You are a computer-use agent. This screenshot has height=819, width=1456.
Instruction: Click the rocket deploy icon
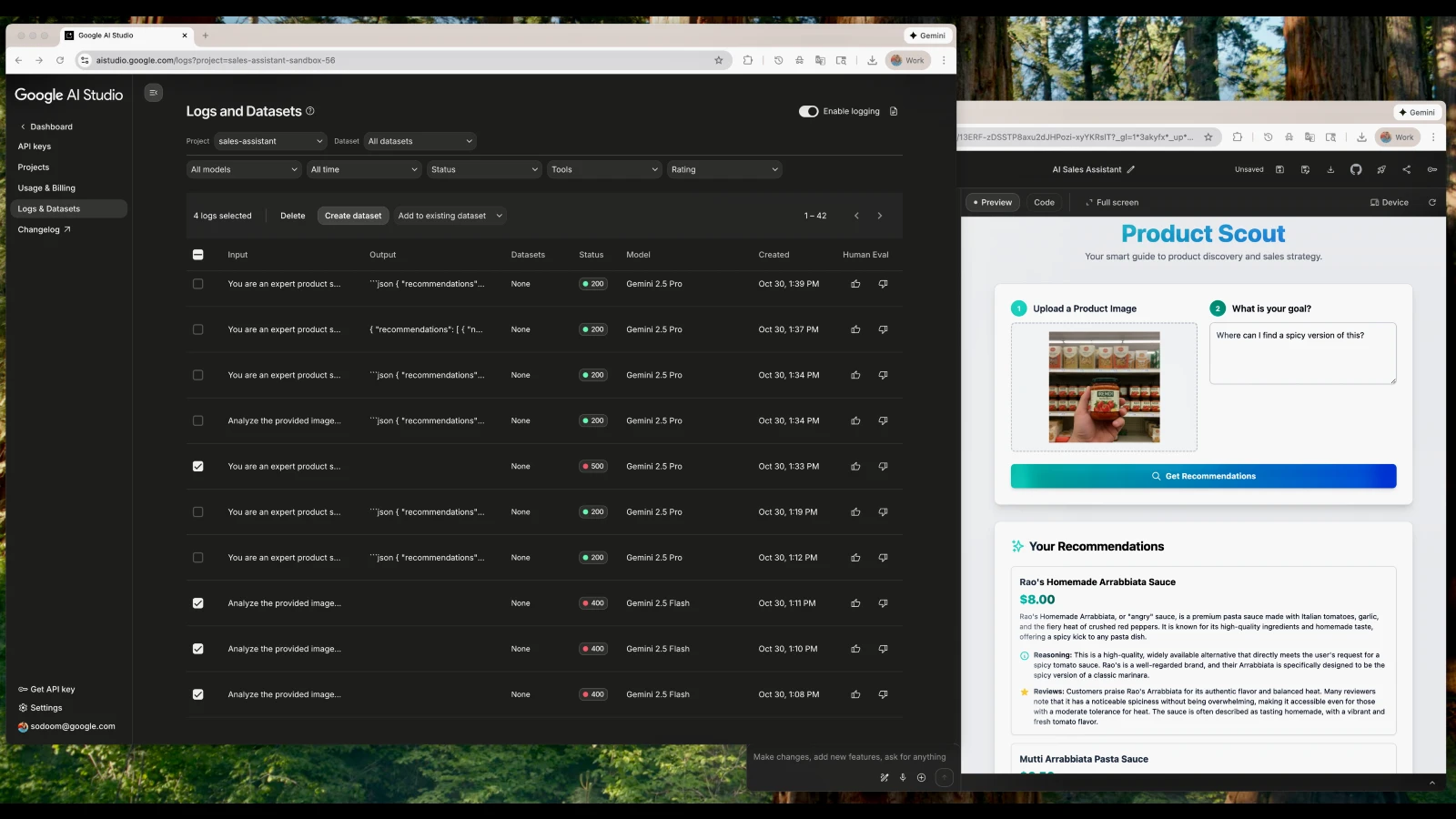click(1381, 169)
